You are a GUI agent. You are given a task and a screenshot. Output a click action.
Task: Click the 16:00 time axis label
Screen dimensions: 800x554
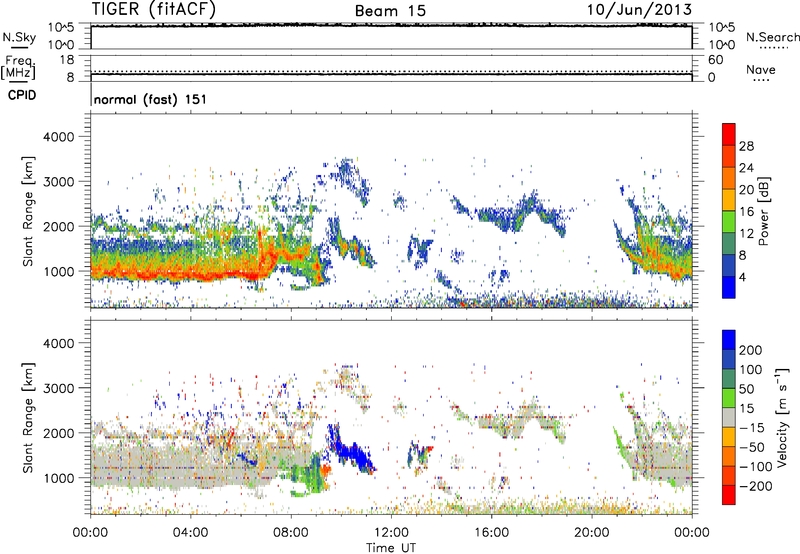click(491, 533)
